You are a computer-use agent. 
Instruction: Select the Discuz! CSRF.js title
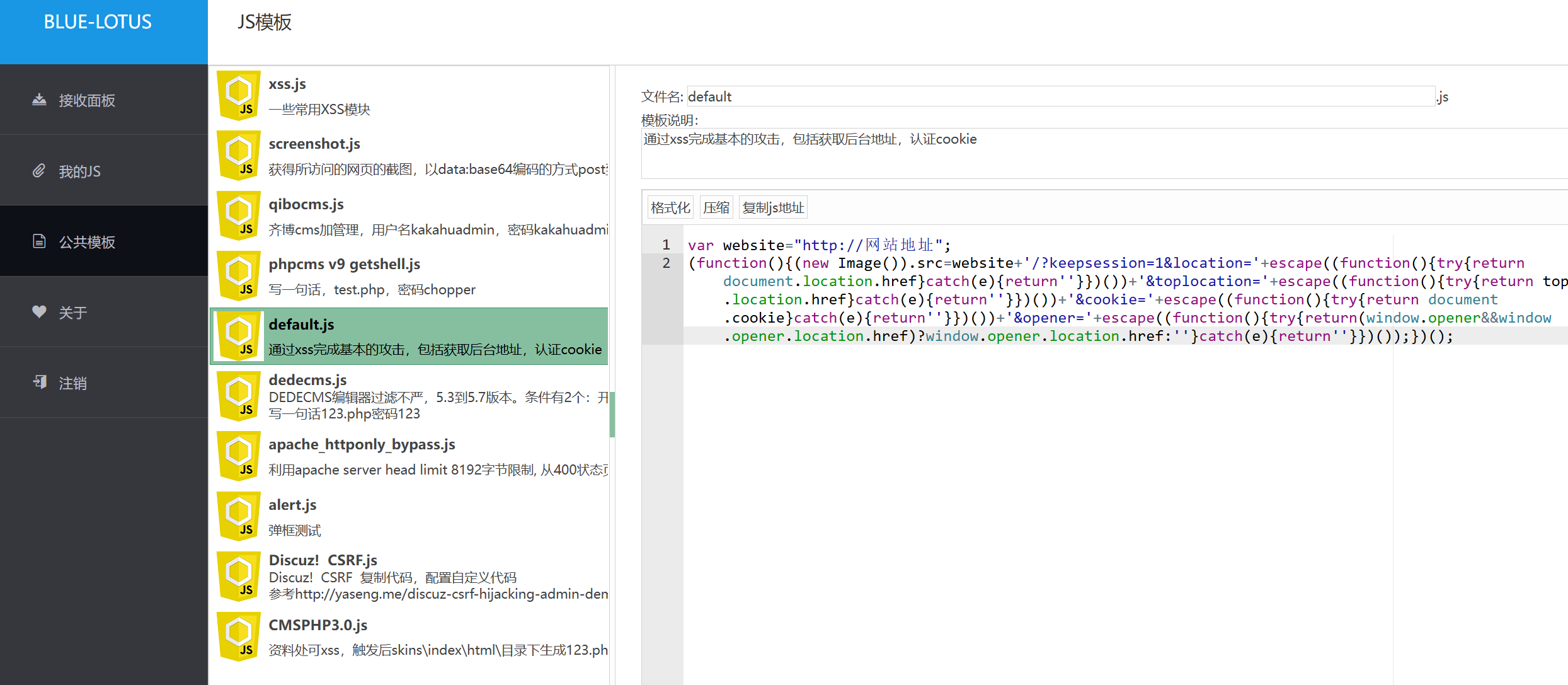(x=323, y=560)
